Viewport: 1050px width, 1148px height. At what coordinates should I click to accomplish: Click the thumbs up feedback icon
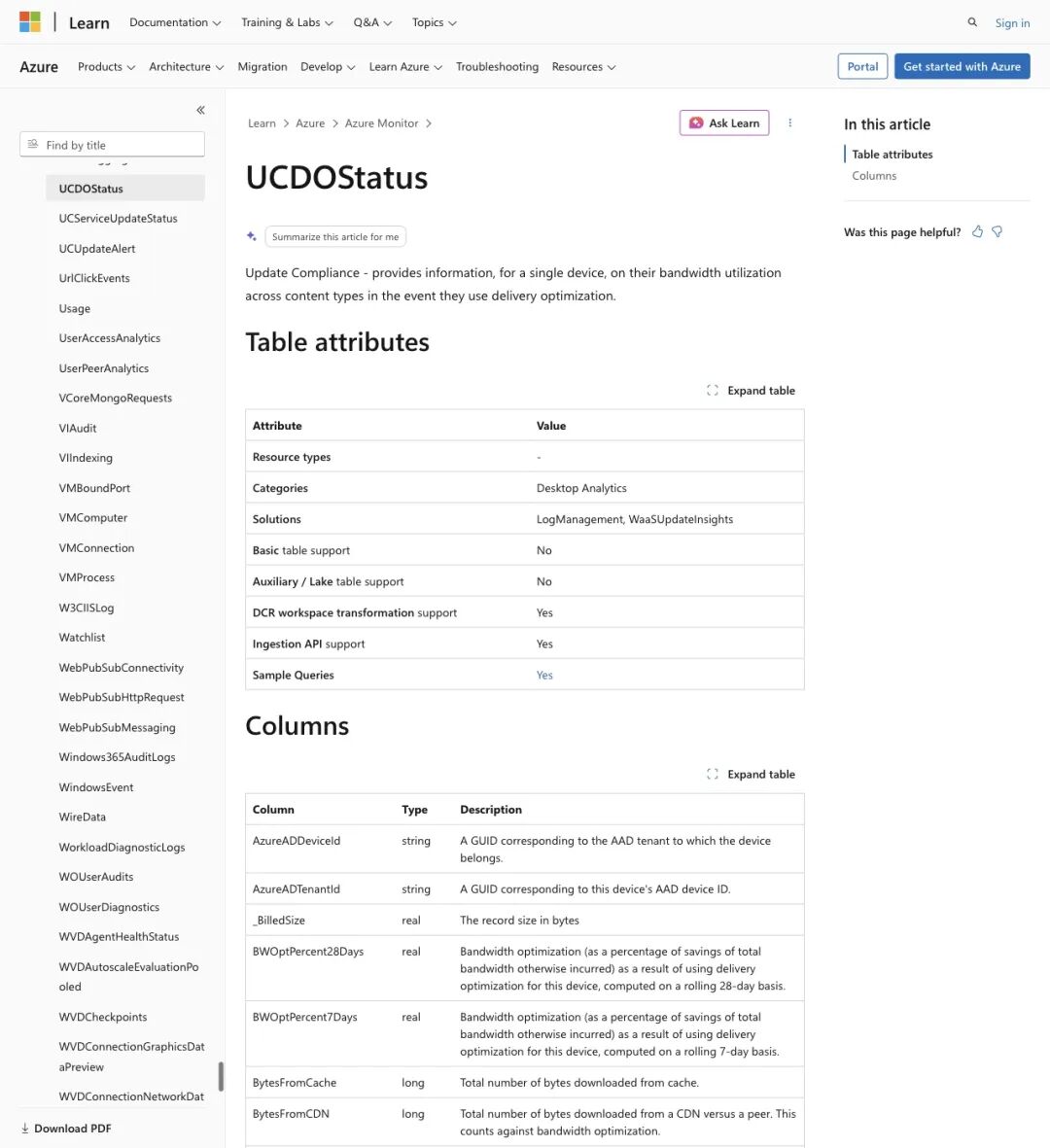point(977,231)
